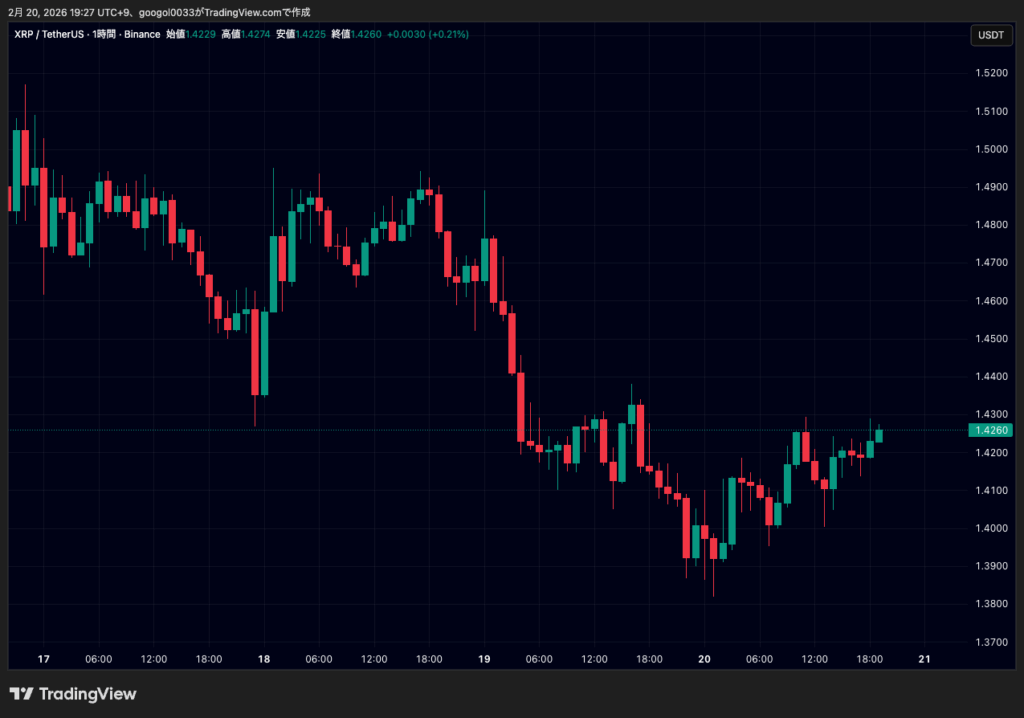This screenshot has height=718, width=1024.
Task: Click the TradingView logo icon
Action: coord(22,694)
